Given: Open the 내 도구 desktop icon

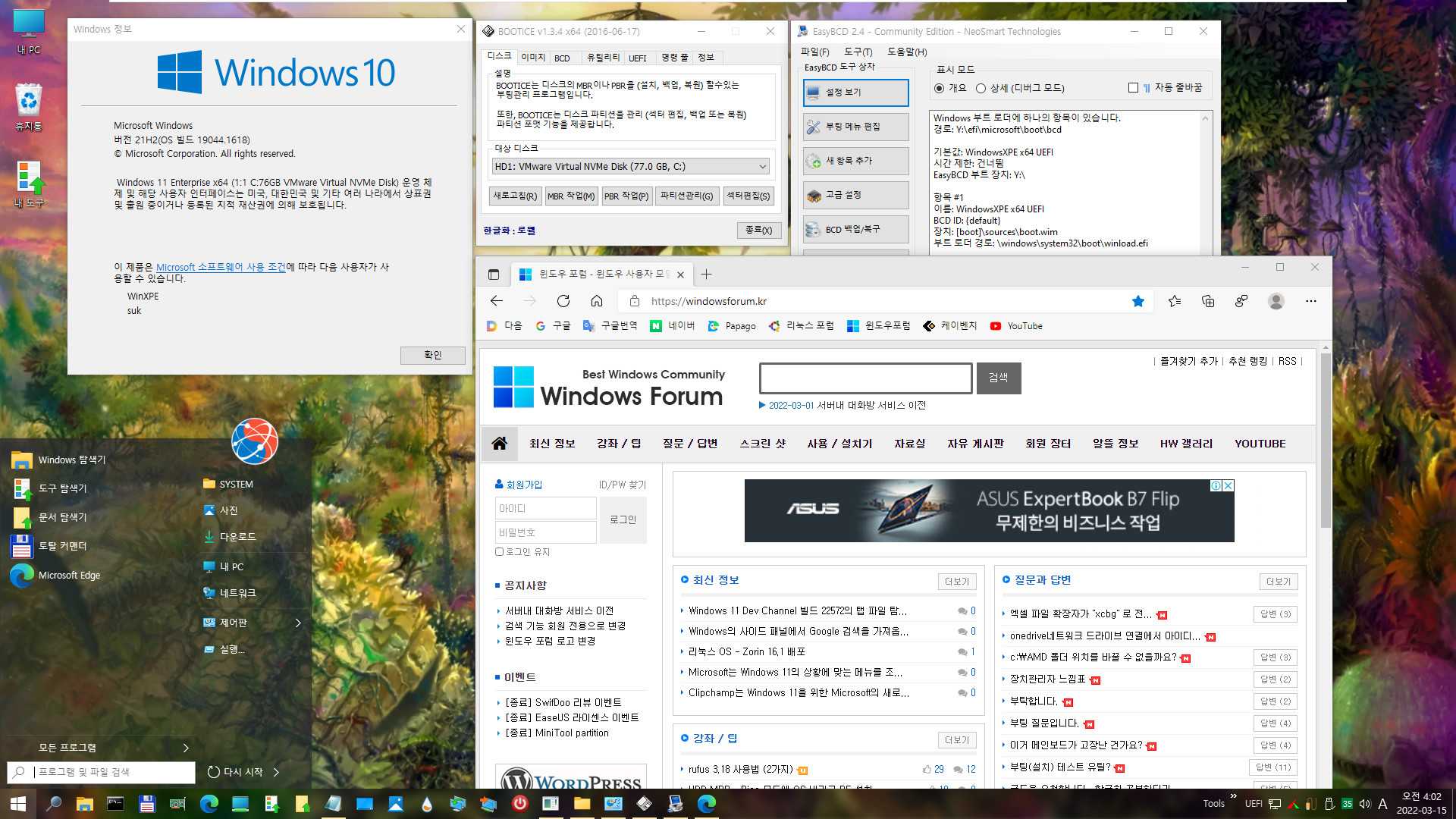Looking at the screenshot, I should tap(29, 184).
